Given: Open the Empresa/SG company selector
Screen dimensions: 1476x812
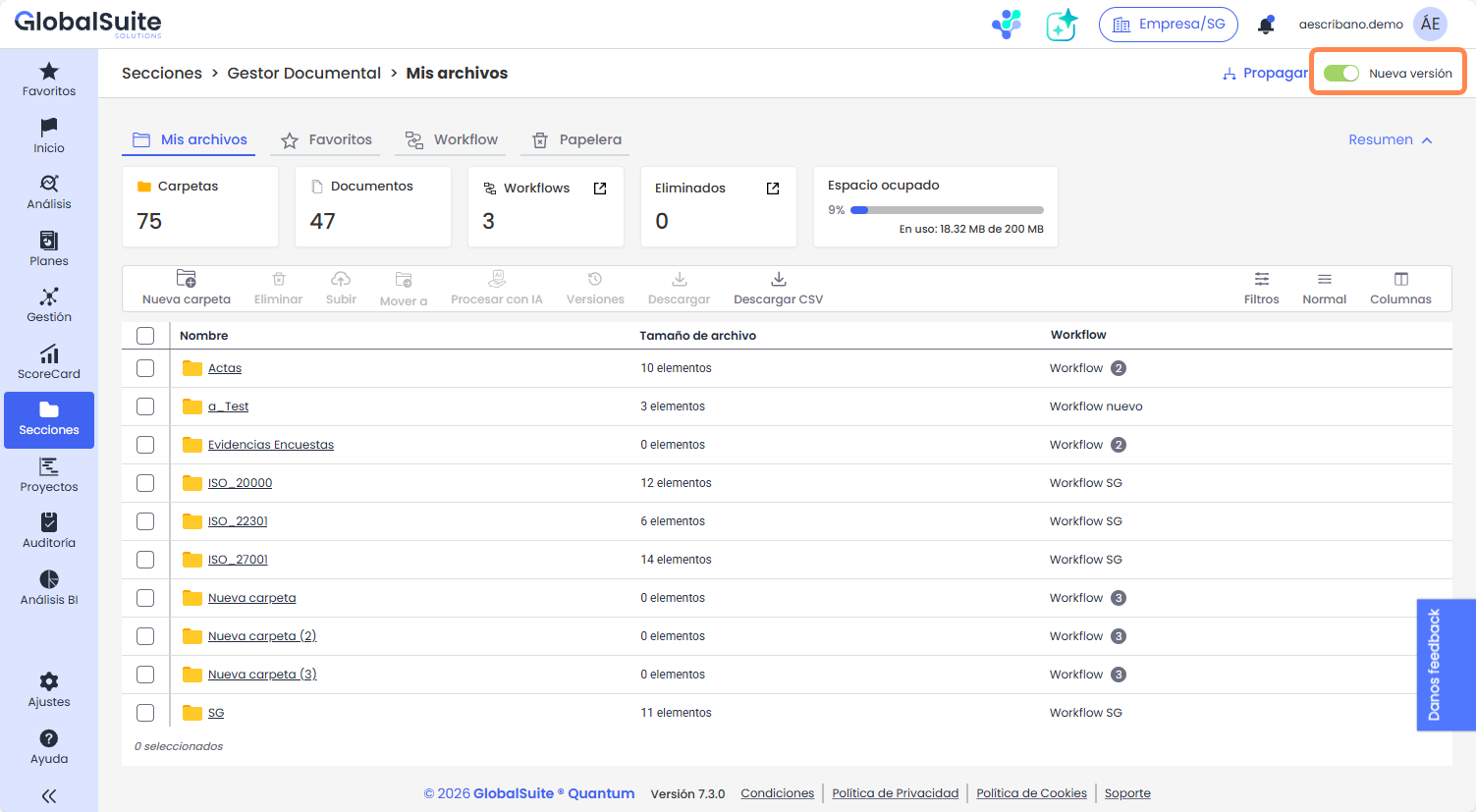Looking at the screenshot, I should tap(1168, 25).
